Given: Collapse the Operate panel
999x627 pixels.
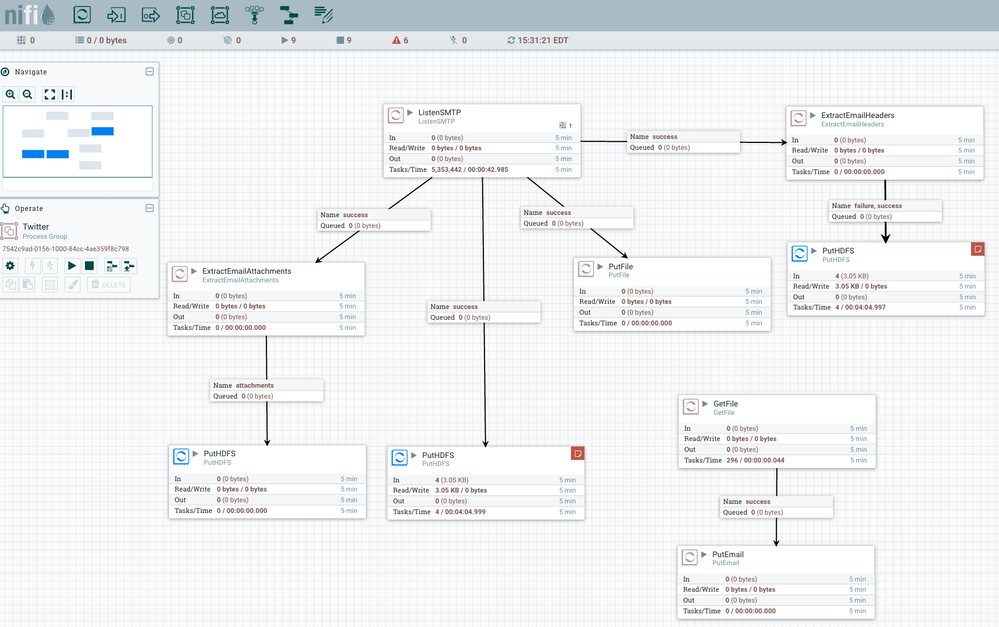Looking at the screenshot, I should (149, 208).
